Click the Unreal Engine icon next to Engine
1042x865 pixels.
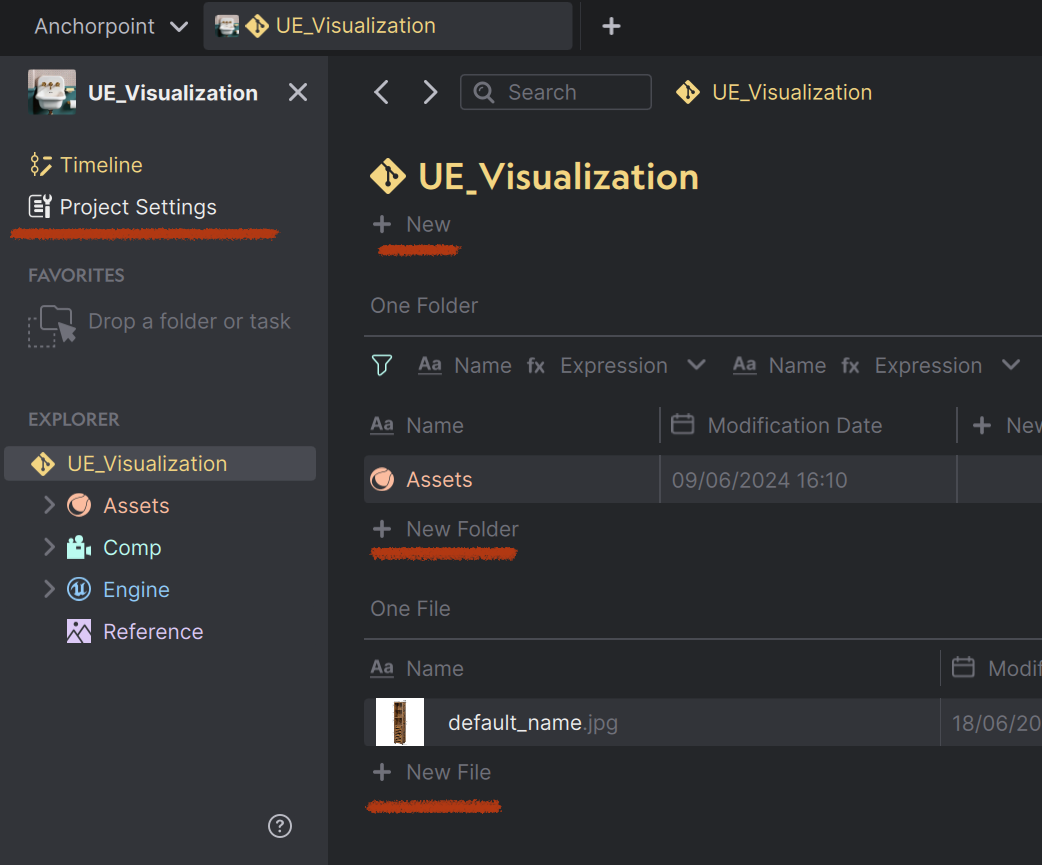pos(78,589)
